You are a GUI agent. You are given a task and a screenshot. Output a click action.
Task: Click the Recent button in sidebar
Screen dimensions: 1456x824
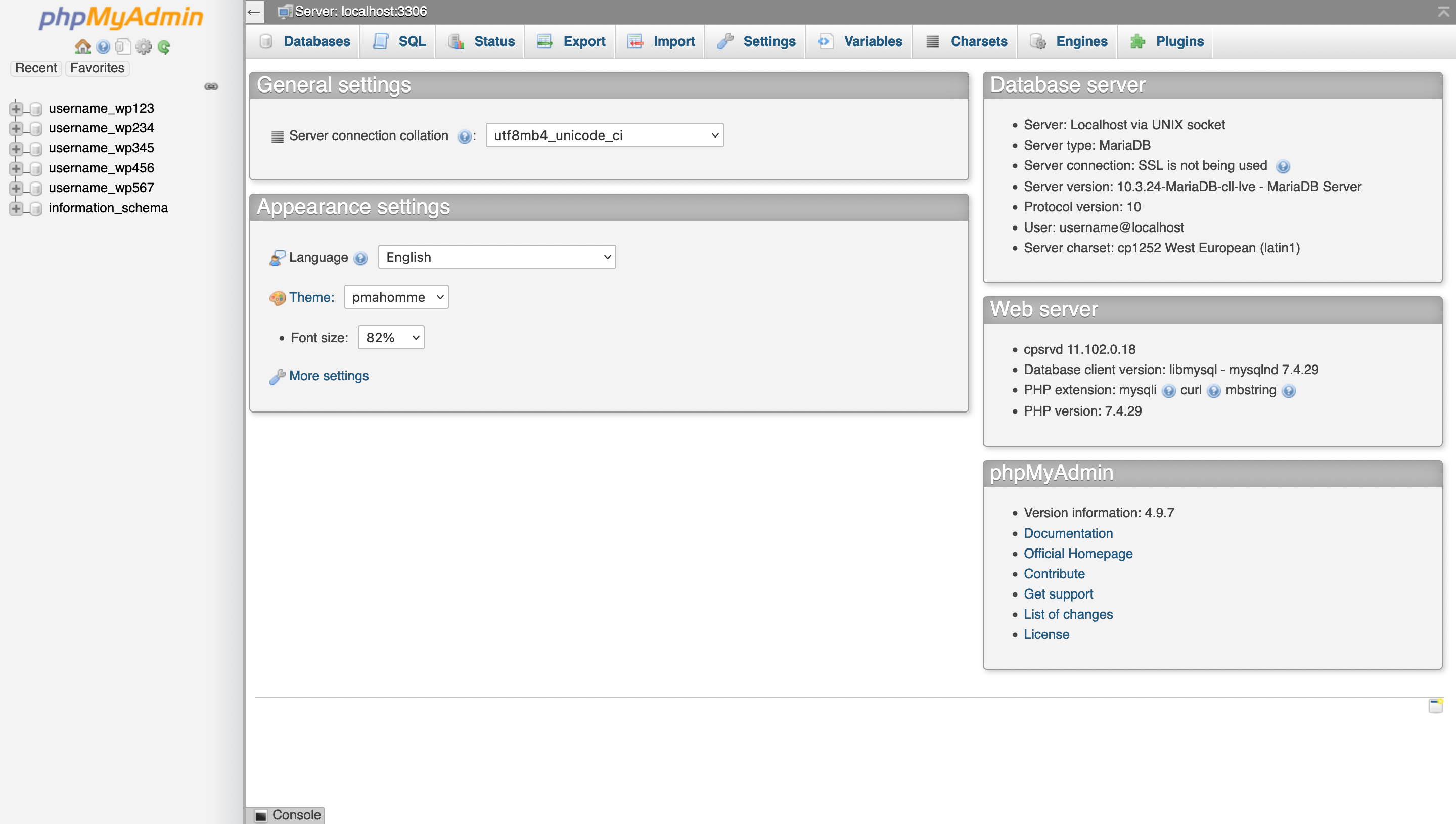(x=36, y=68)
